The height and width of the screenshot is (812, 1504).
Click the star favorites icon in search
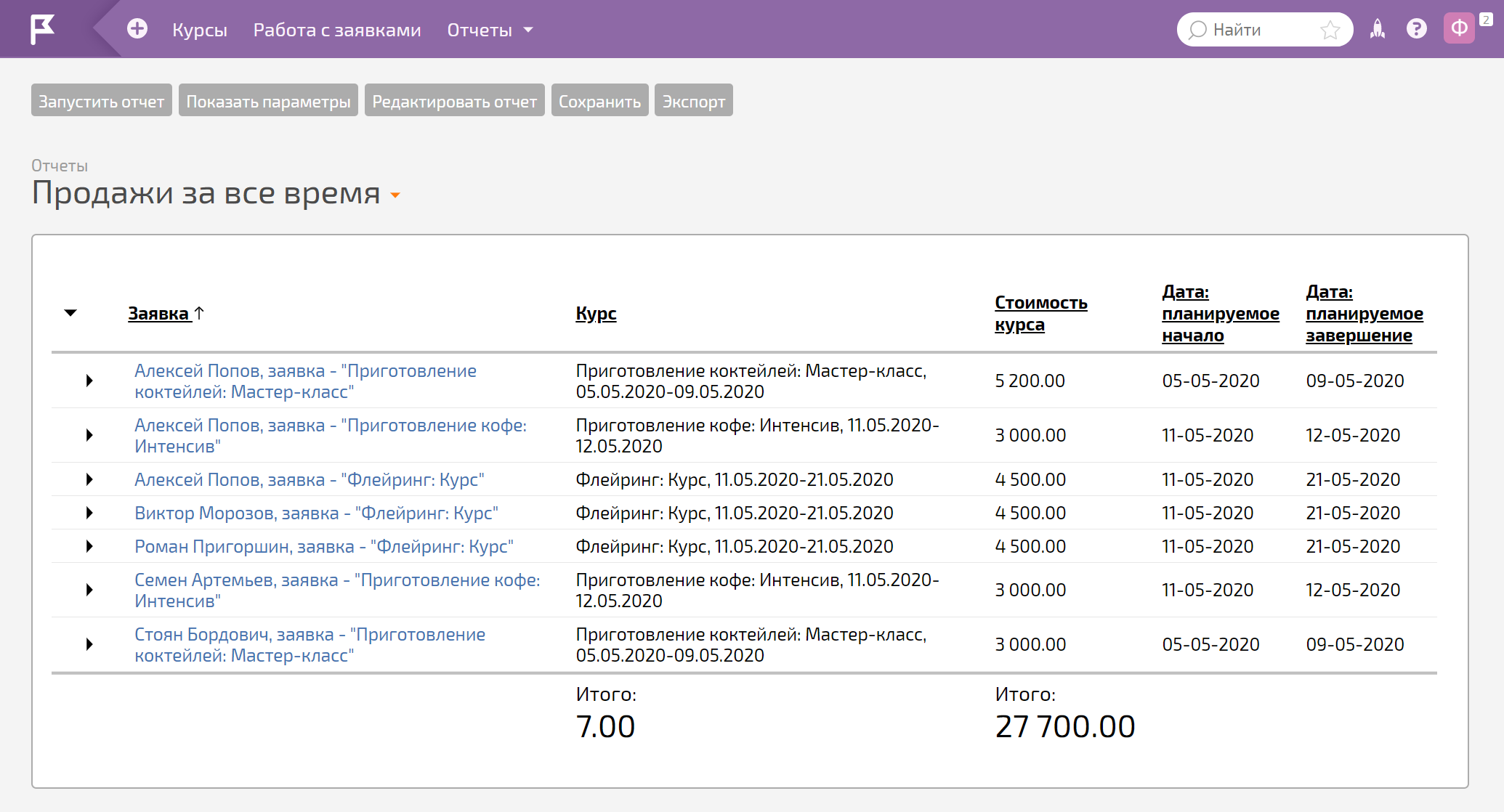pos(1330,30)
